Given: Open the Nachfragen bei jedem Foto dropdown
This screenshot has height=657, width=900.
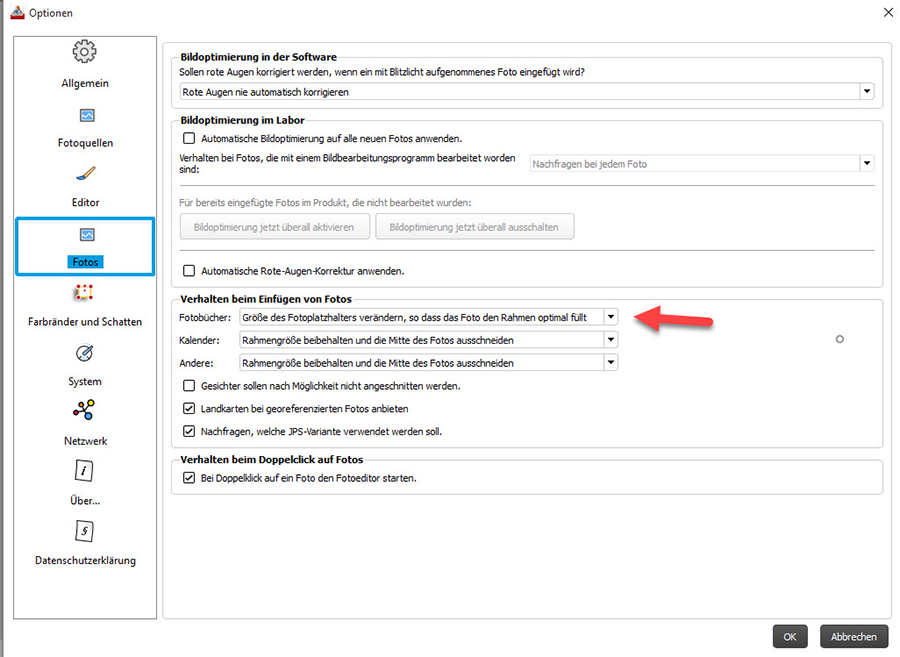Looking at the screenshot, I should pyautogui.click(x=701, y=164).
